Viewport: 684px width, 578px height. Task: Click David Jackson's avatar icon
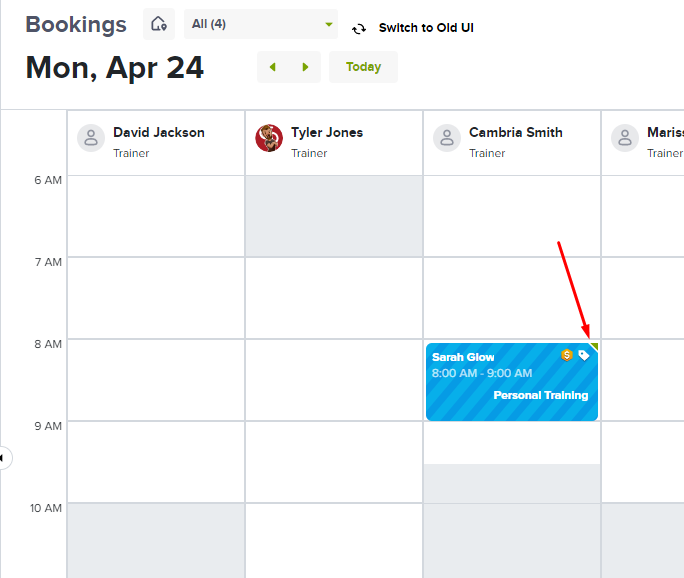pos(91,138)
